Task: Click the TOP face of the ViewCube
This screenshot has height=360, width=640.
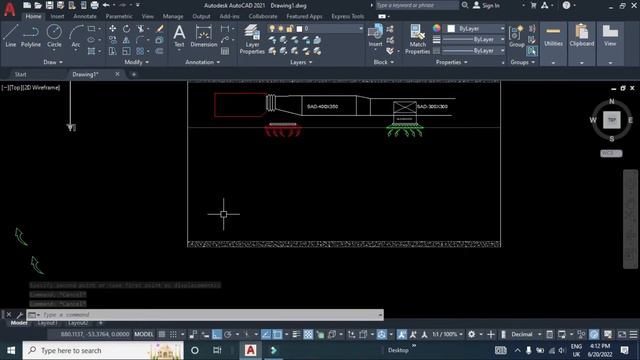Action: coord(611,120)
